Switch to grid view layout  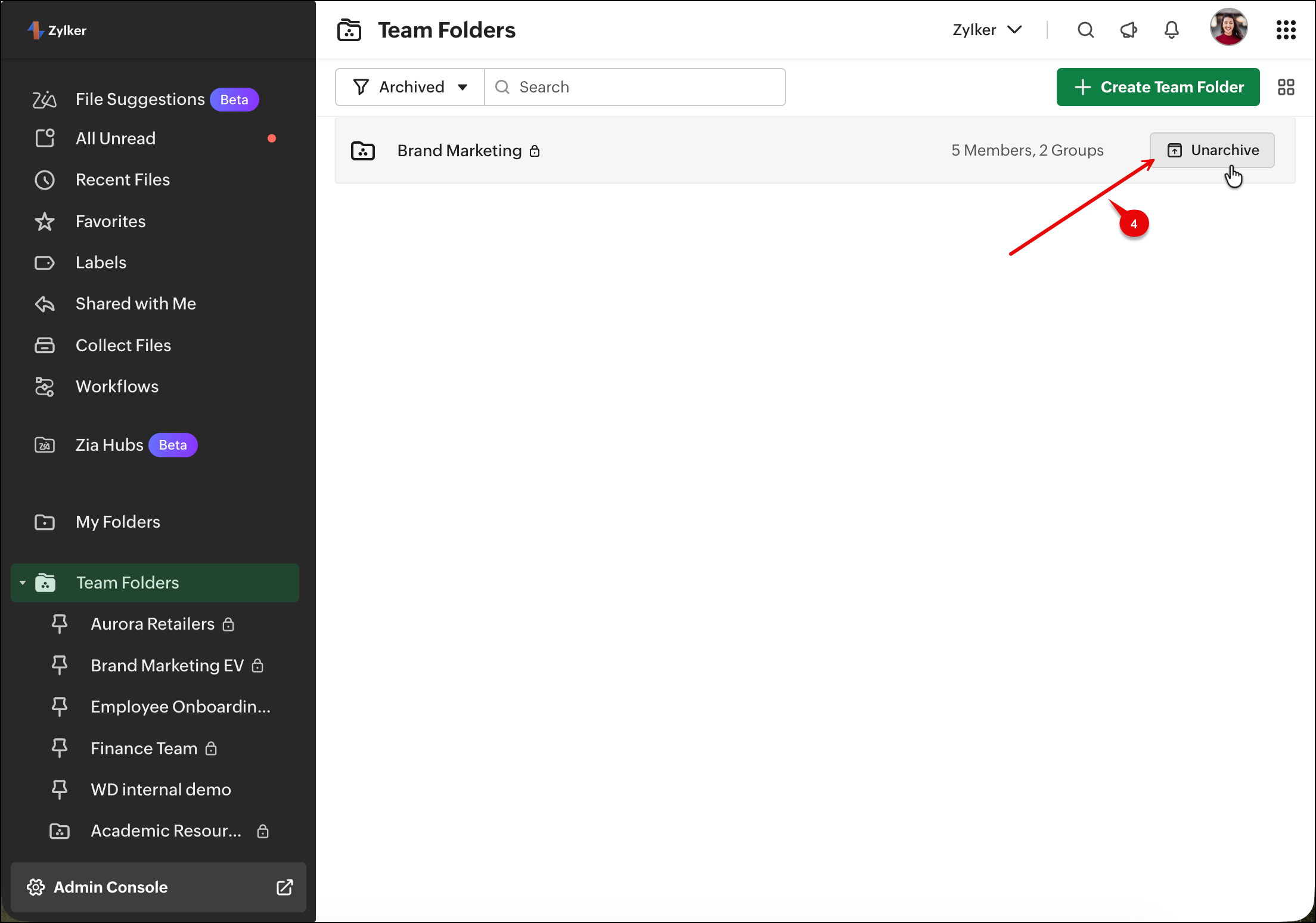pyautogui.click(x=1286, y=87)
